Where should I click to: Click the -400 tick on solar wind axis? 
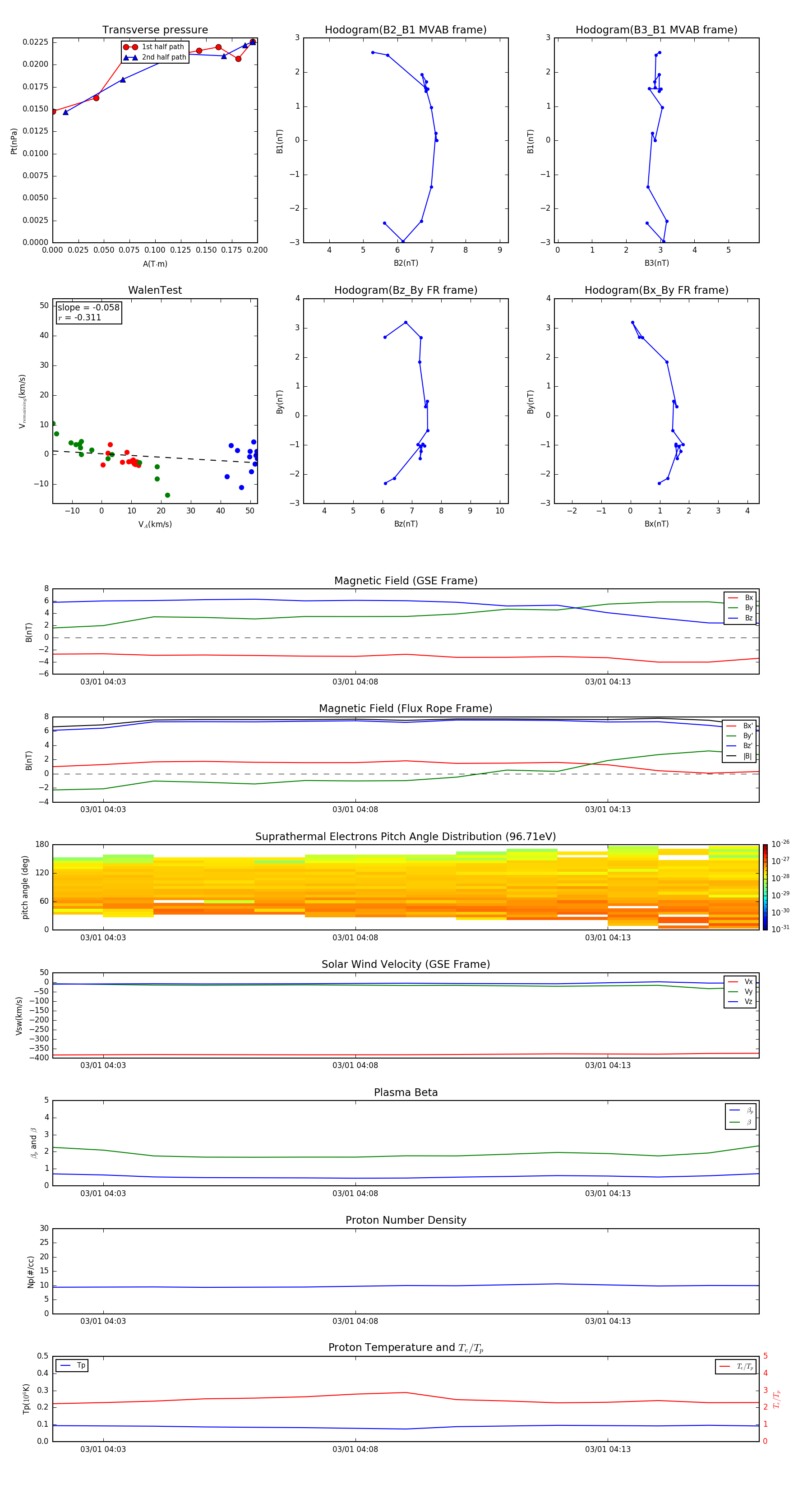39,1059
